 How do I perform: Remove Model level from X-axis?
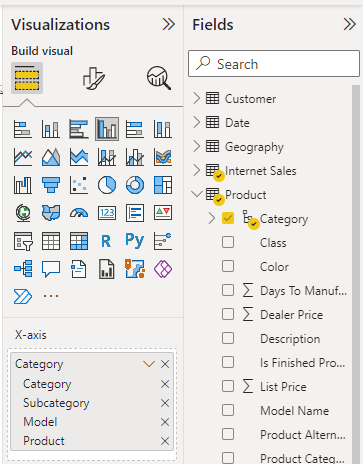click(165, 422)
